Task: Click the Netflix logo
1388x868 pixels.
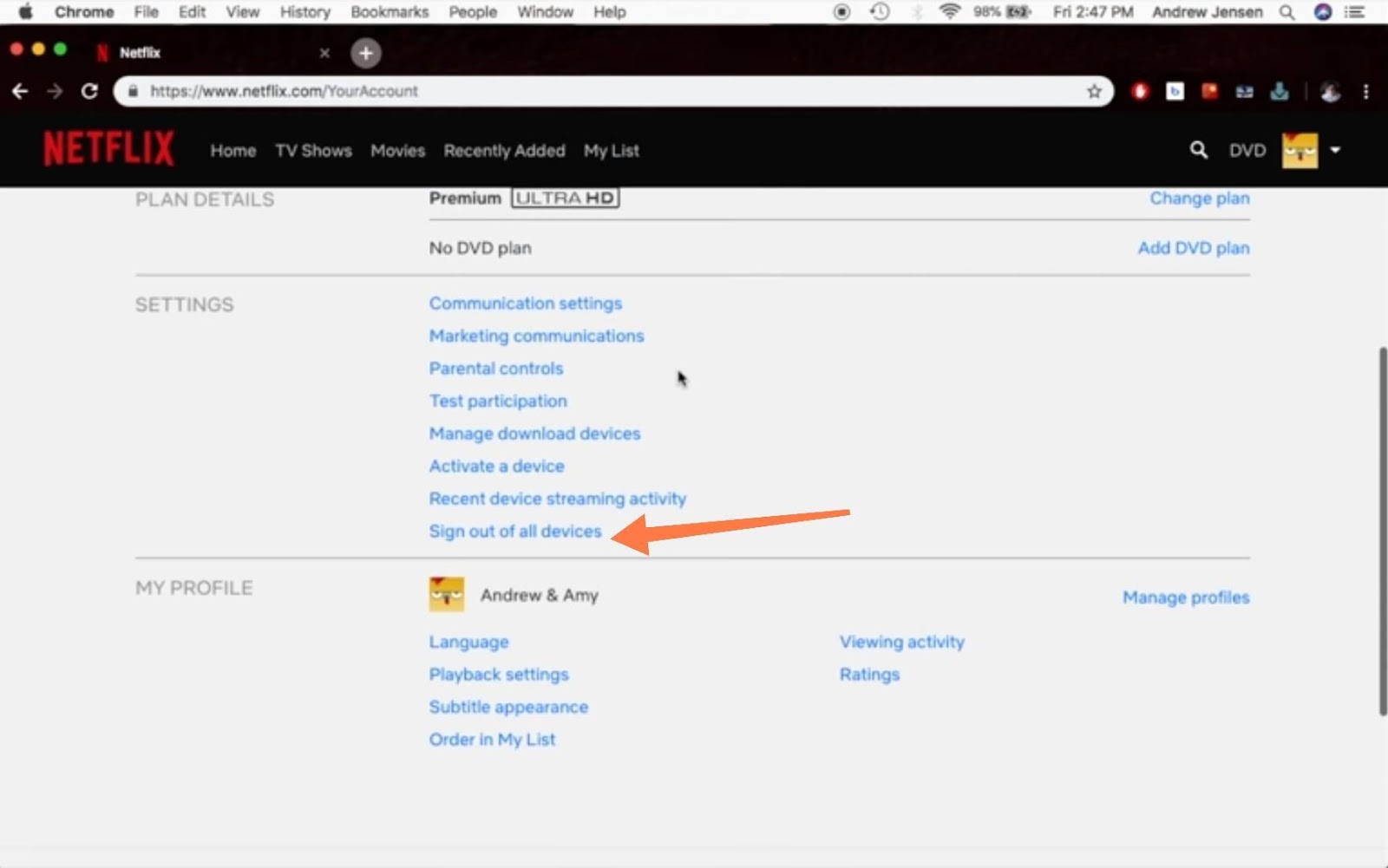Action: click(x=108, y=149)
